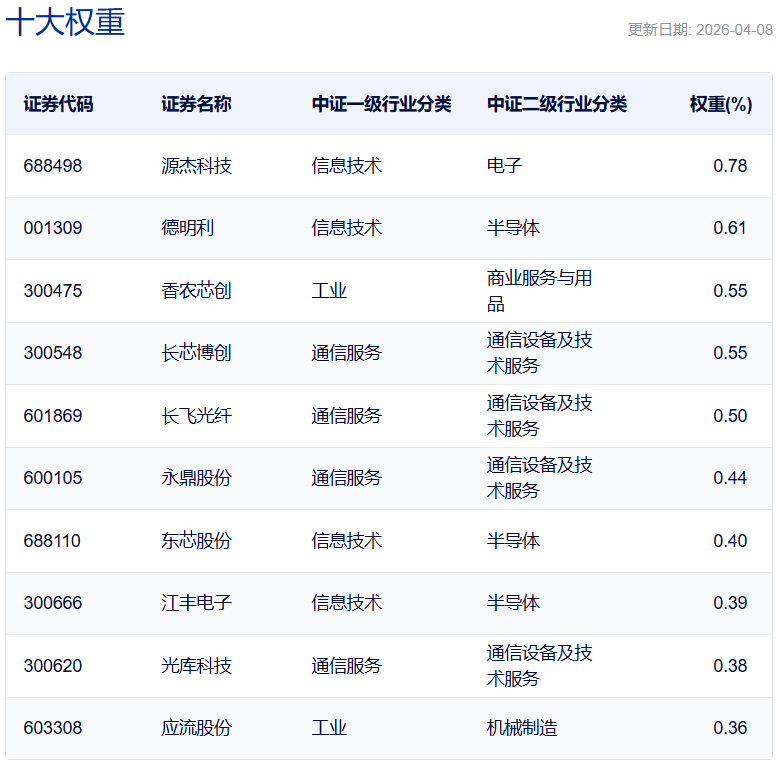Click the 0.78 weight value
Screen dimensions: 776x765
[x=730, y=166]
